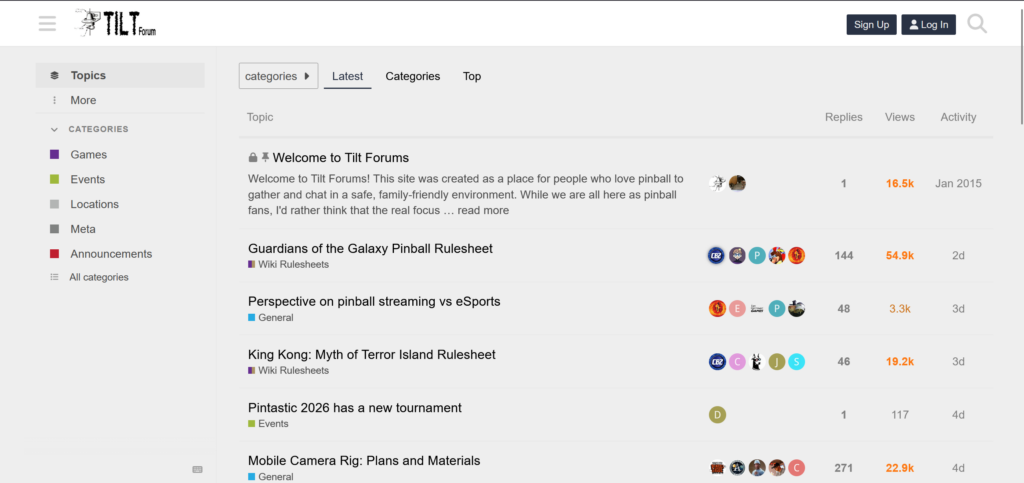Open the Meta category in sidebar
The height and width of the screenshot is (483, 1024).
(x=120, y=229)
